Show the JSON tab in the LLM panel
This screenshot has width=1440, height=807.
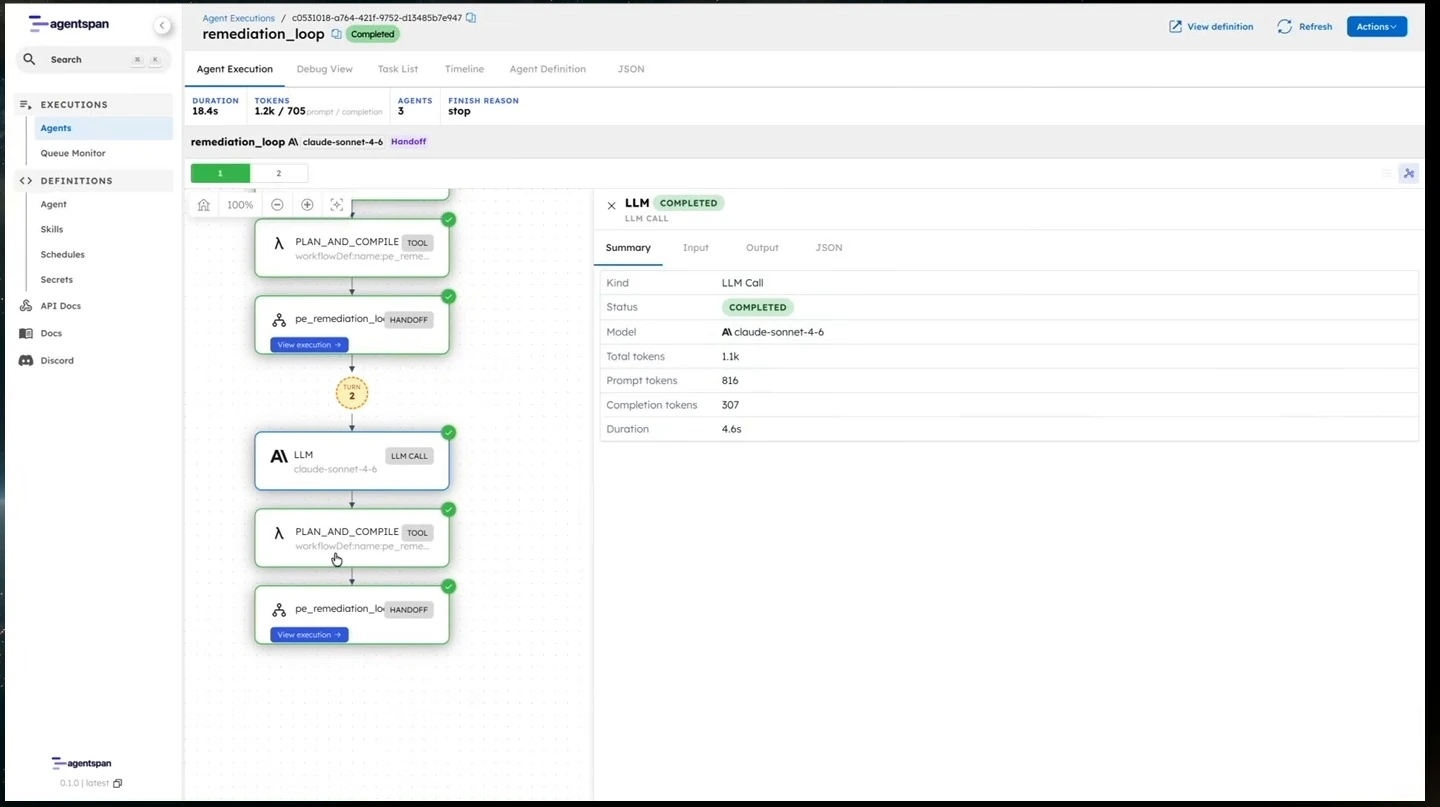(x=829, y=248)
